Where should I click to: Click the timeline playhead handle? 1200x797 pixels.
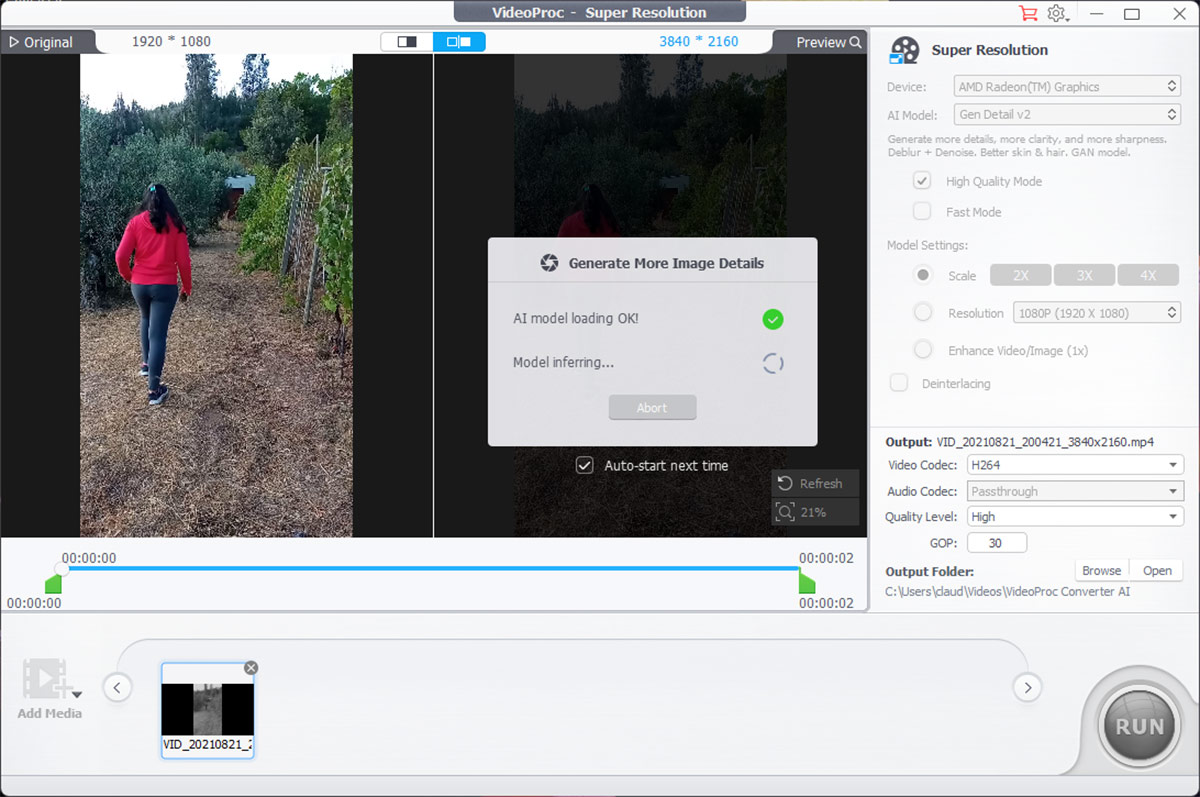[x=62, y=568]
